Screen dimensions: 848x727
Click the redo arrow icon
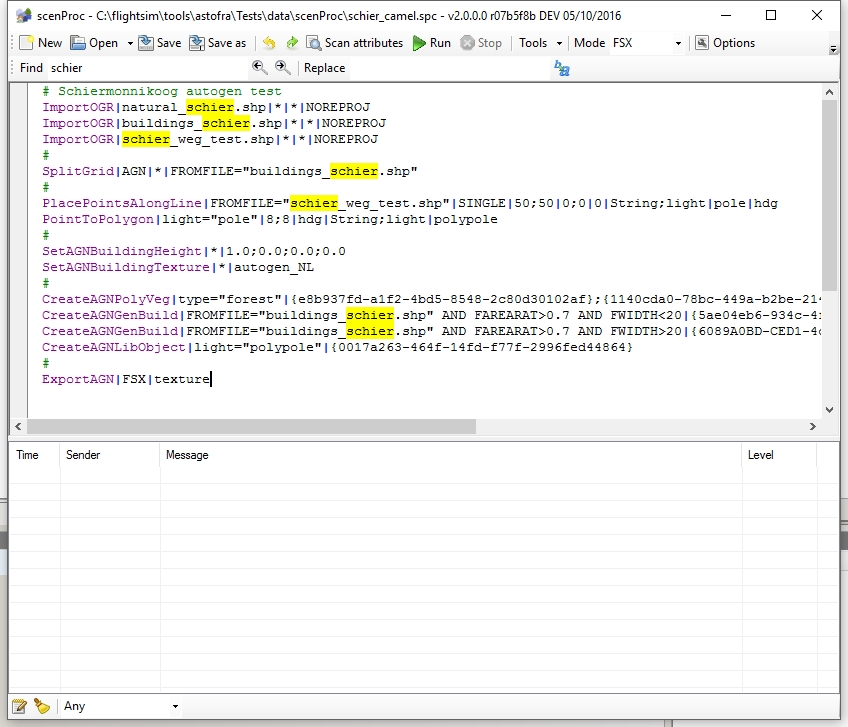[292, 43]
